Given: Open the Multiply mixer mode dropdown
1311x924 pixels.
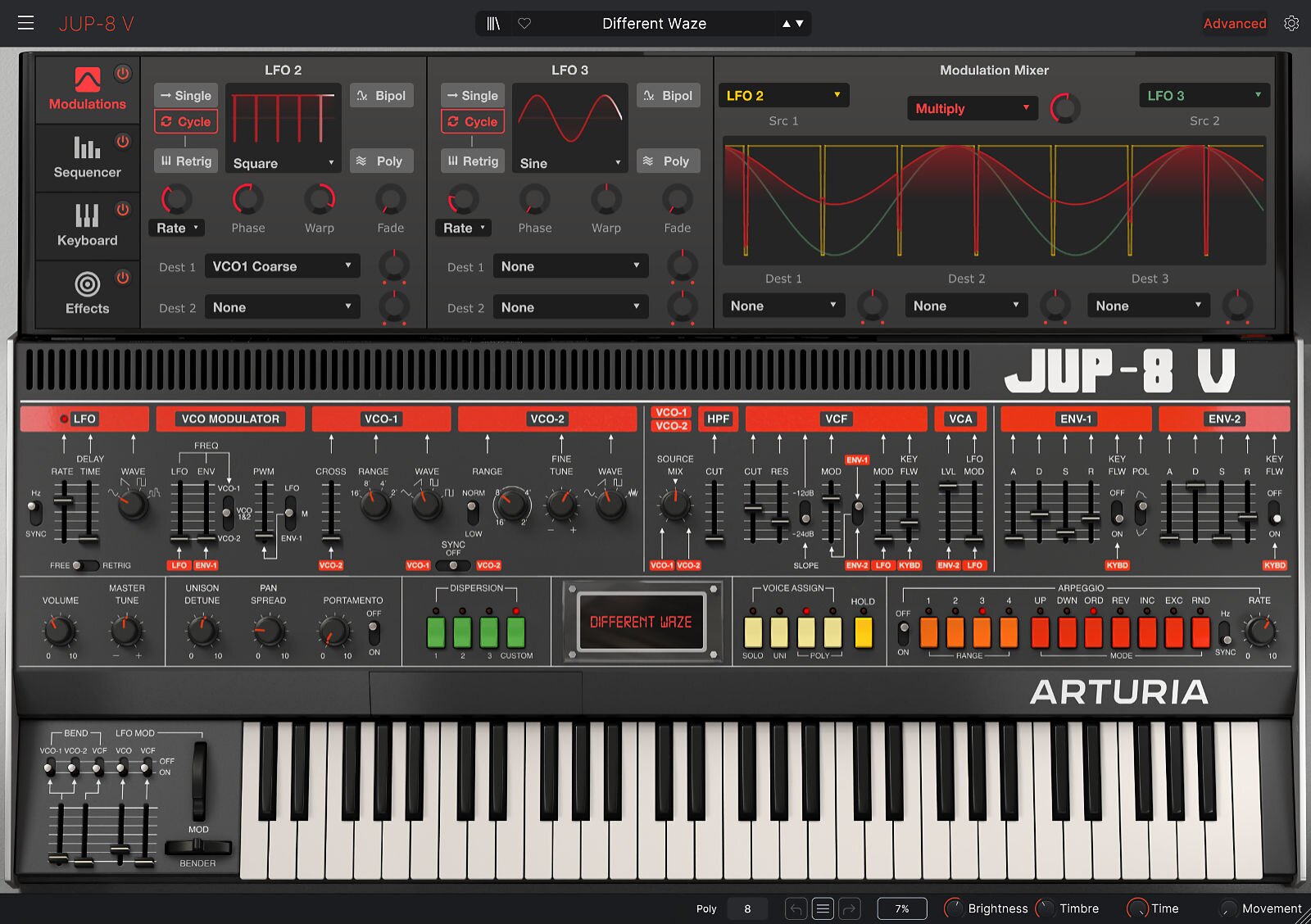Looking at the screenshot, I should click(972, 108).
